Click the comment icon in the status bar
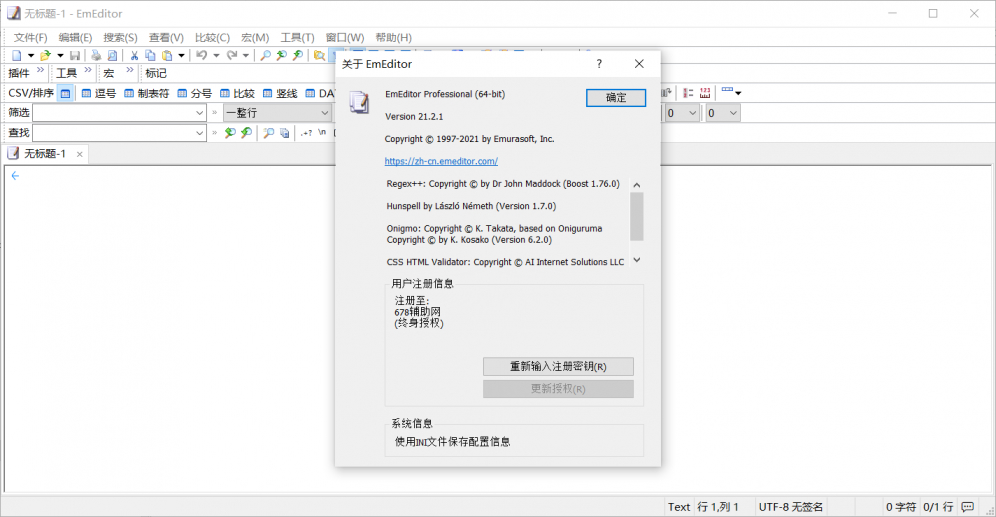 point(967,506)
